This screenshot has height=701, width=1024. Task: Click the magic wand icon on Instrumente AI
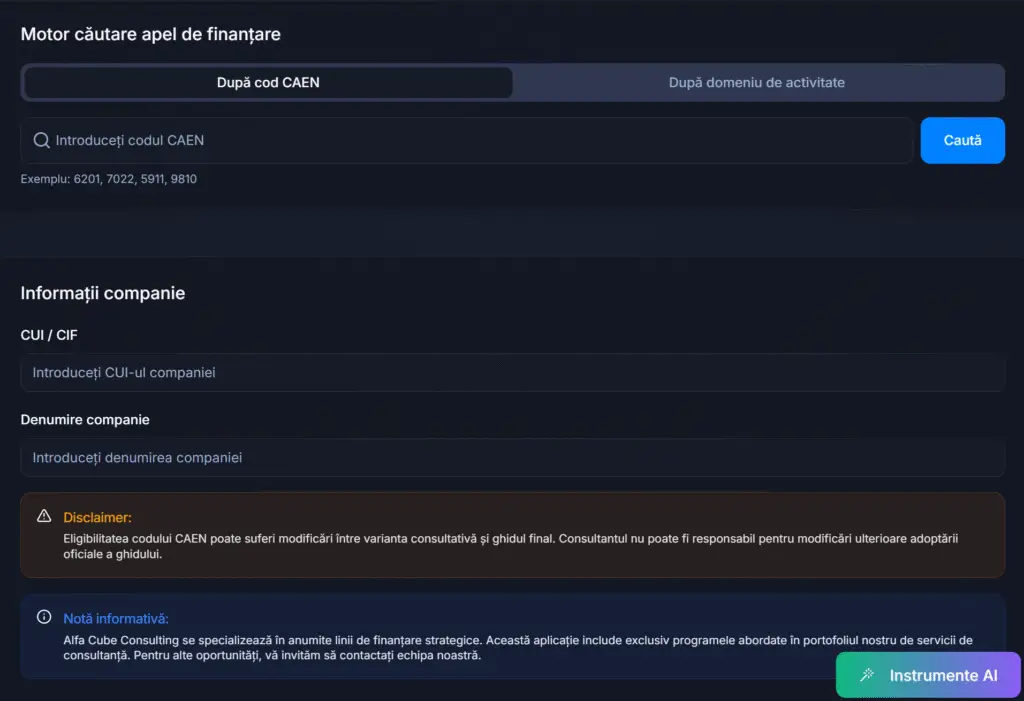click(x=867, y=675)
